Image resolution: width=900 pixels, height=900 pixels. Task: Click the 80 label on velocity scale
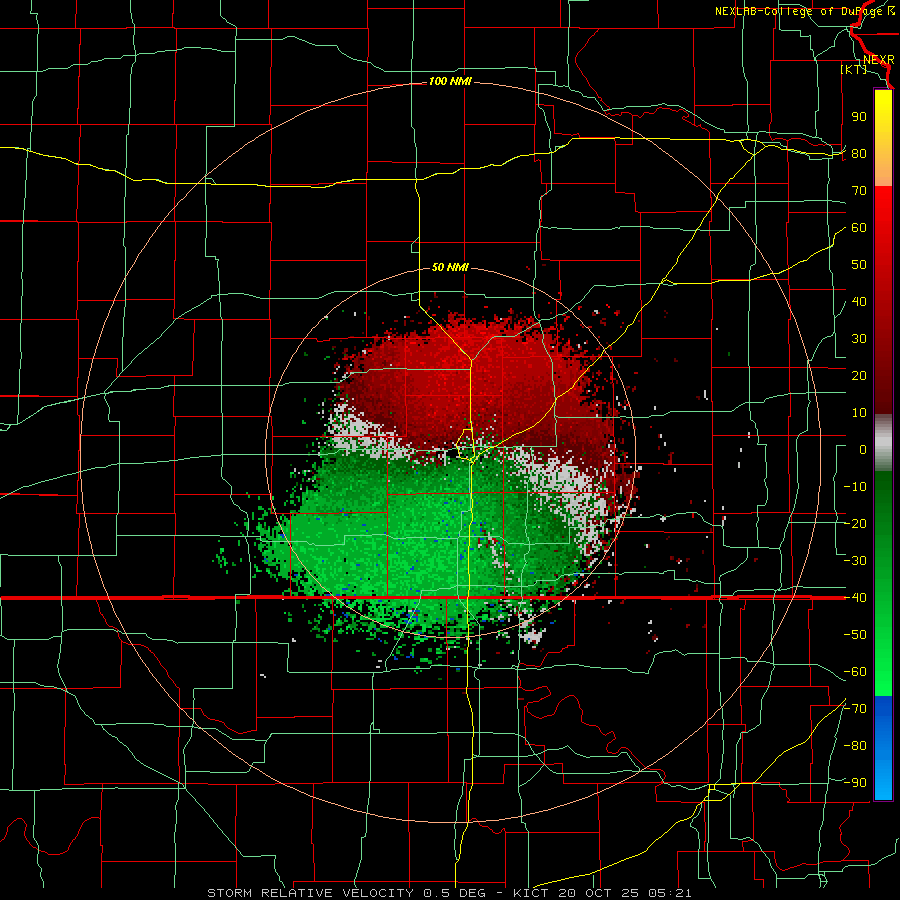(x=859, y=154)
